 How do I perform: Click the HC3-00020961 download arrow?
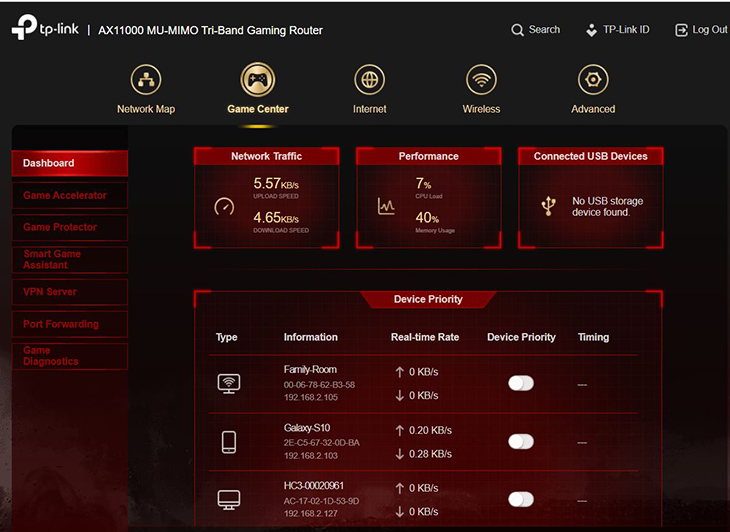pyautogui.click(x=399, y=512)
